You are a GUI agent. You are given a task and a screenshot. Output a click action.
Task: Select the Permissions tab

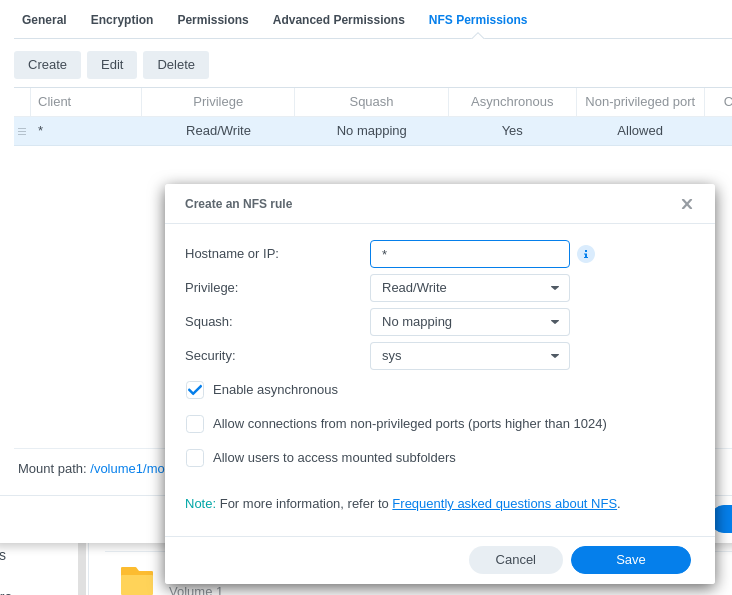[213, 20]
